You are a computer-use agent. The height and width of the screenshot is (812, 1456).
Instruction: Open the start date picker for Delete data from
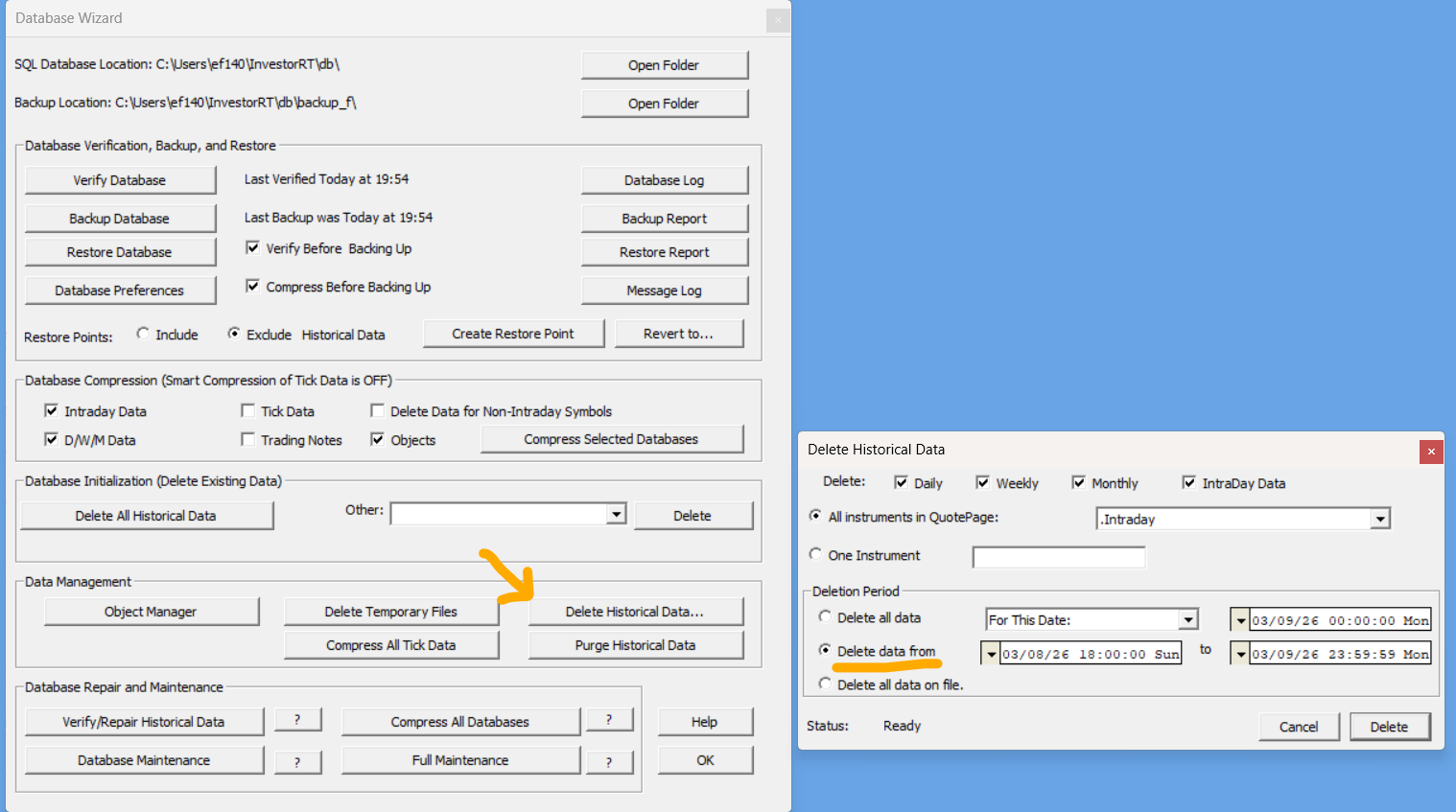(x=991, y=654)
